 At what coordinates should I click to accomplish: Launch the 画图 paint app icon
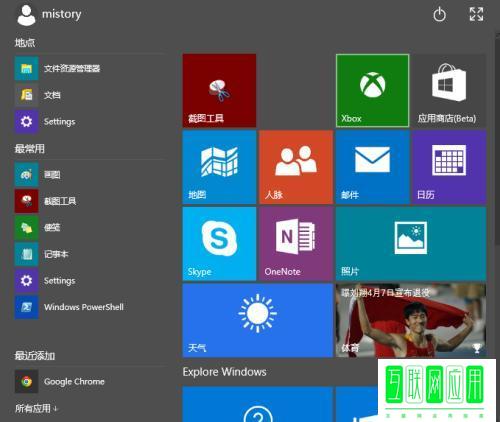tap(26, 174)
